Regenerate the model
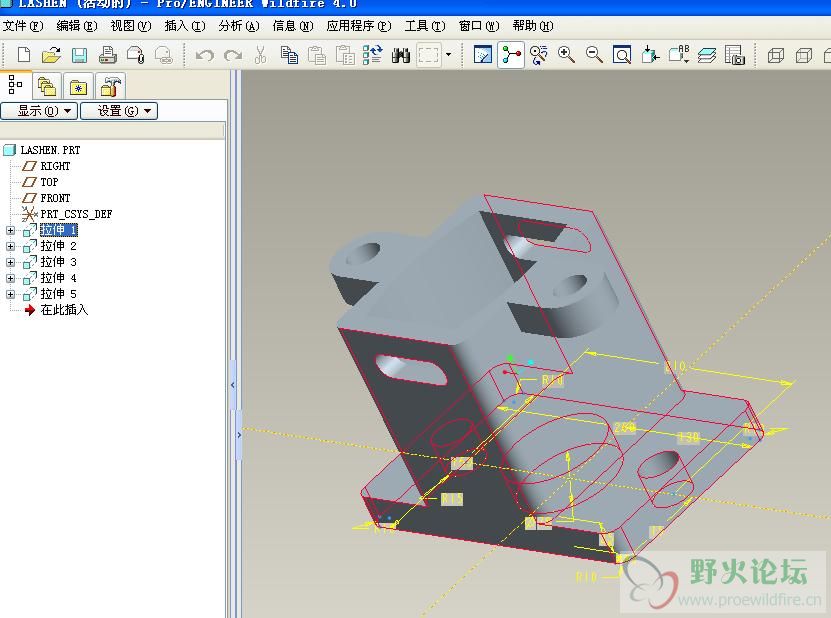The image size is (831, 618). pos(373,55)
